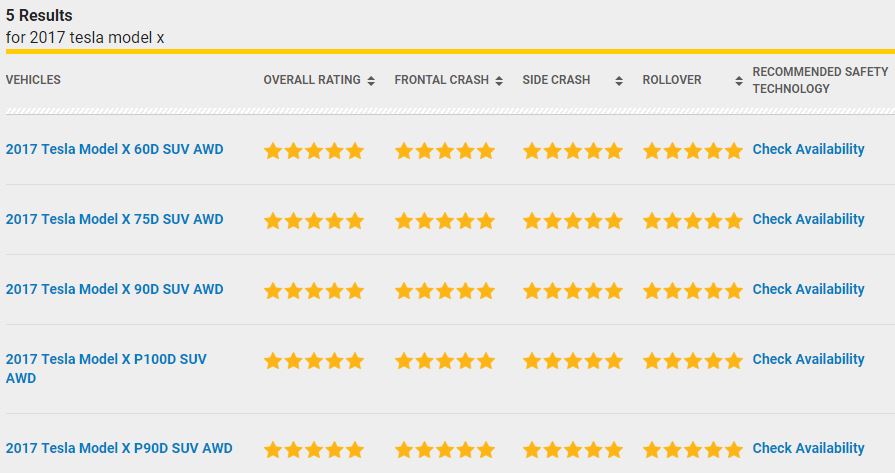Check Availability for the 60D model
This screenshot has width=895, height=473.
808,149
